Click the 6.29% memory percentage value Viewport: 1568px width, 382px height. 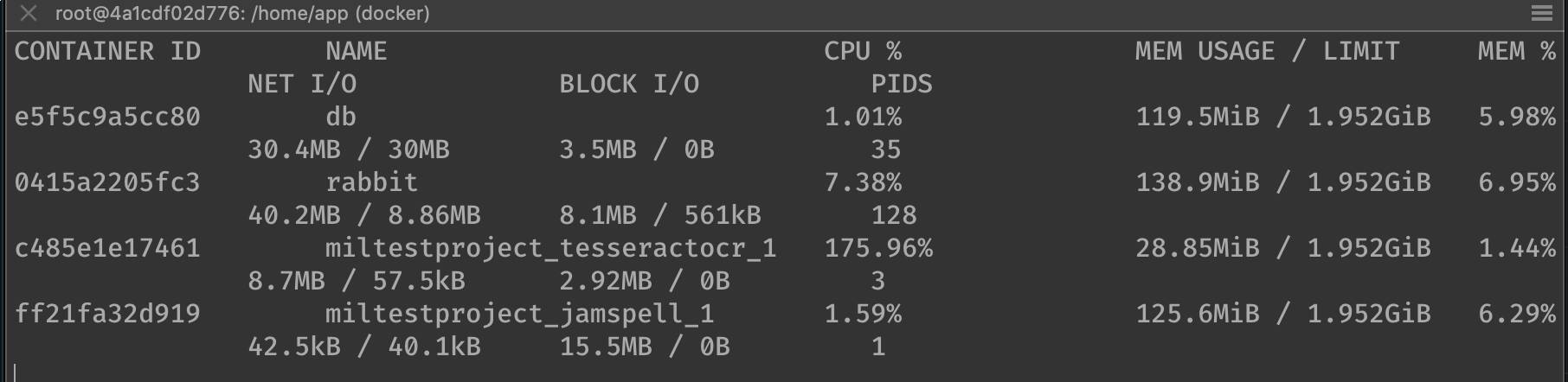click(1516, 315)
